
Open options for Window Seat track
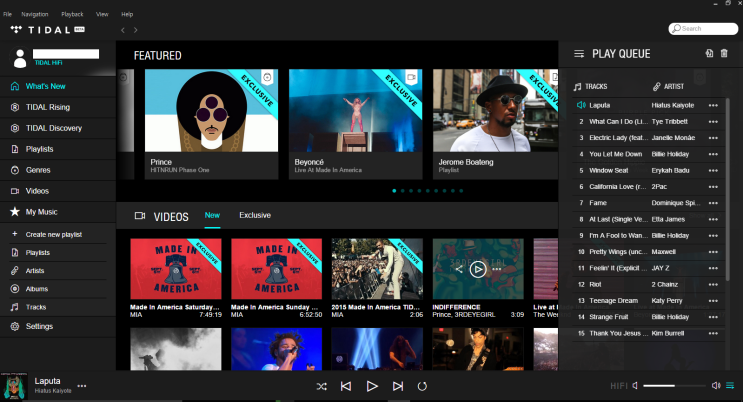pyautogui.click(x=713, y=171)
